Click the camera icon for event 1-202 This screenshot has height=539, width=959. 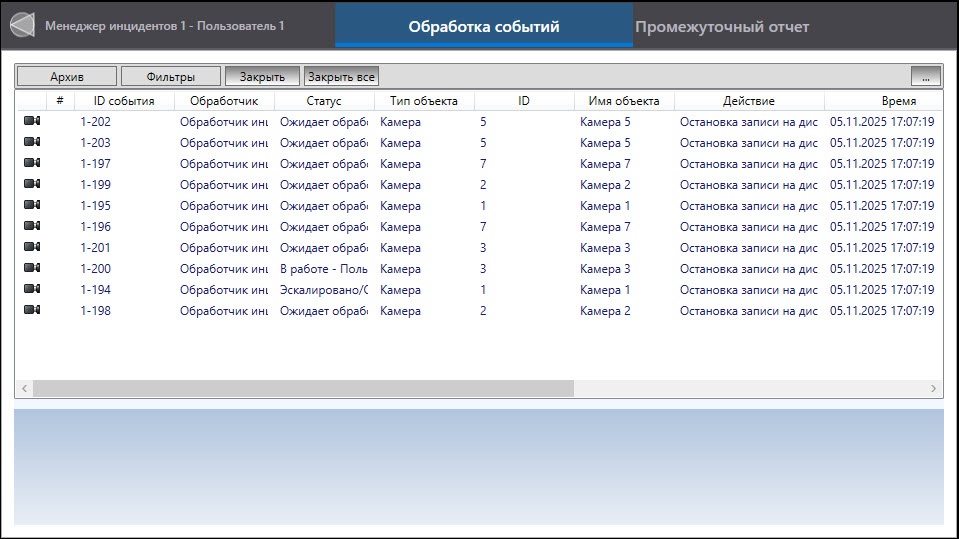pos(32,121)
